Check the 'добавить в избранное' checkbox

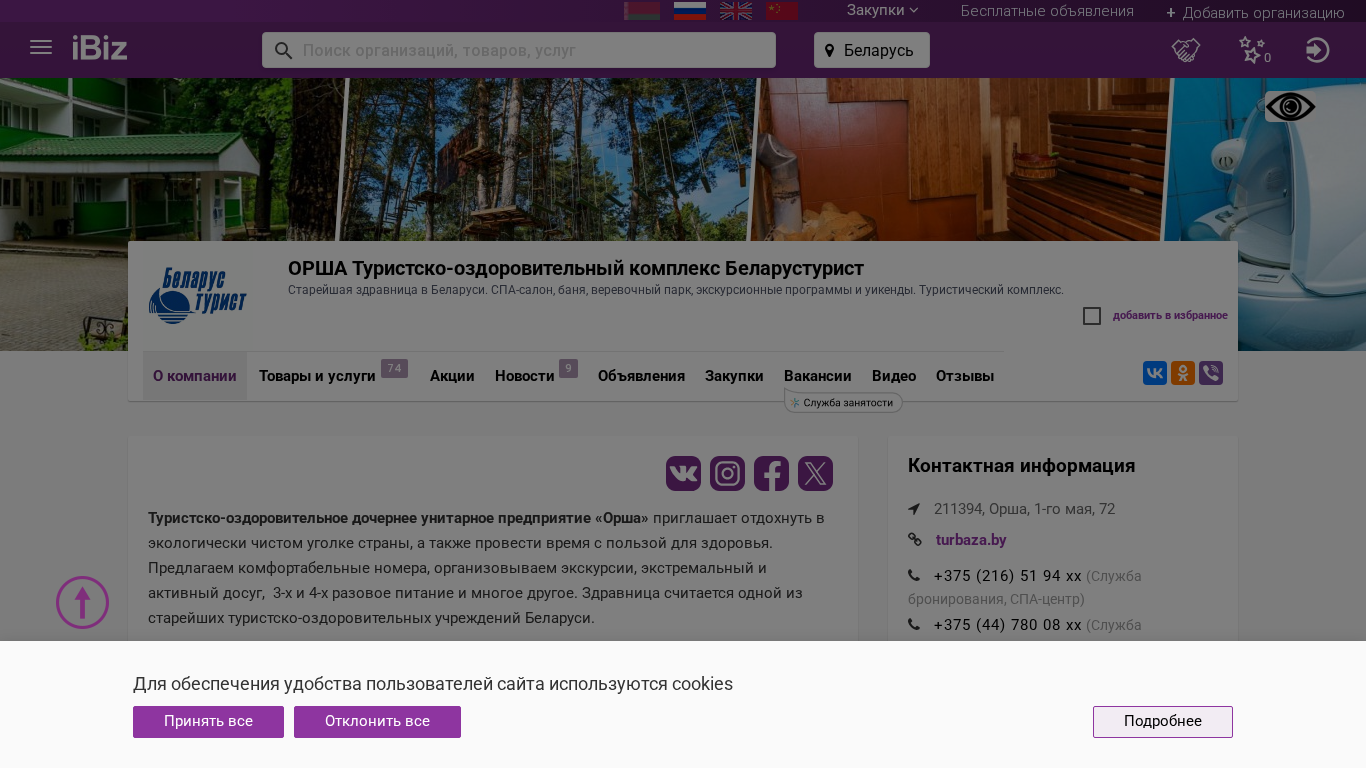1092,316
